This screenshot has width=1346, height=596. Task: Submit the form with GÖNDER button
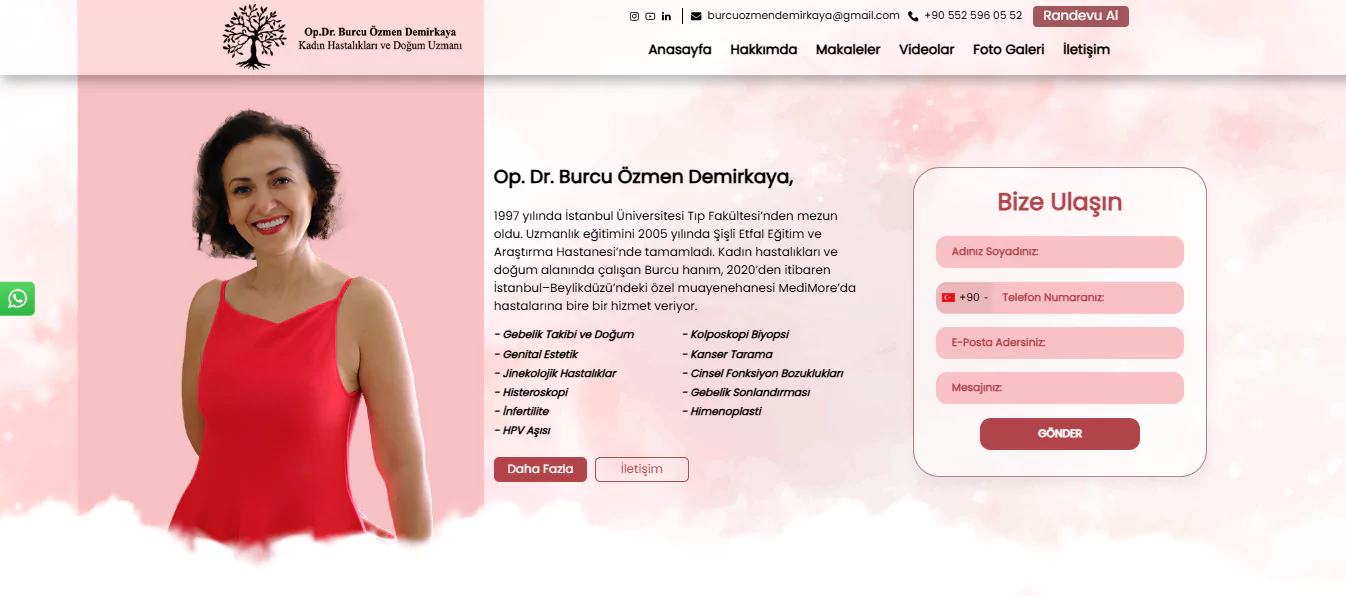tap(1060, 434)
